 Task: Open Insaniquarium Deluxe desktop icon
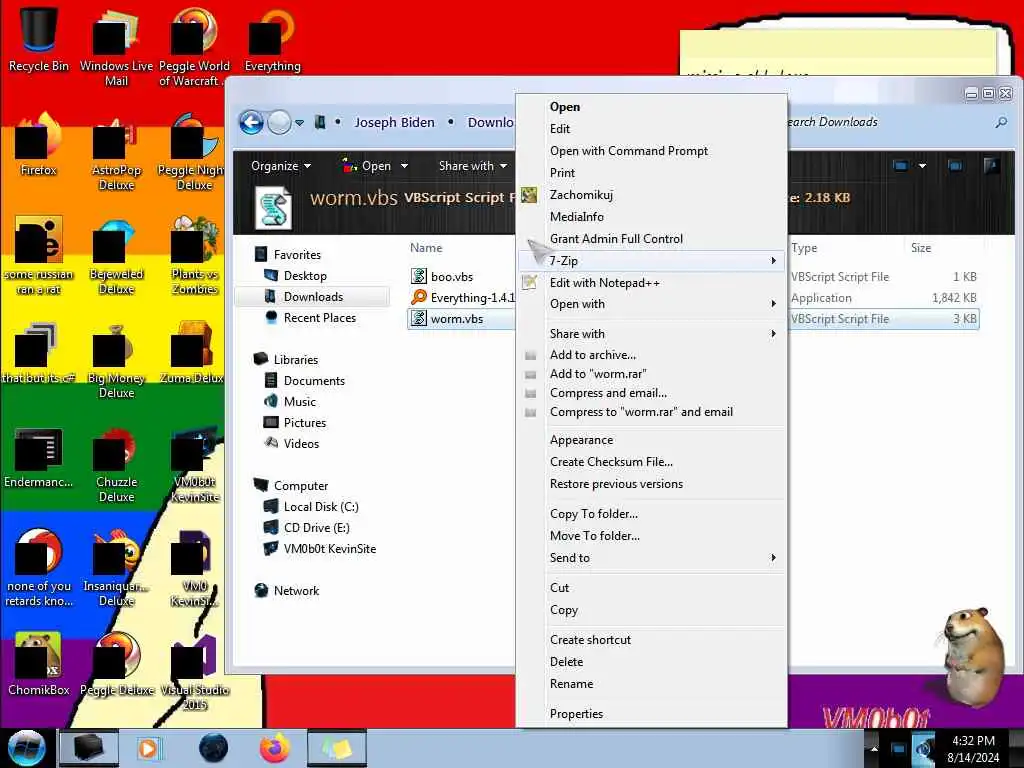click(116, 569)
